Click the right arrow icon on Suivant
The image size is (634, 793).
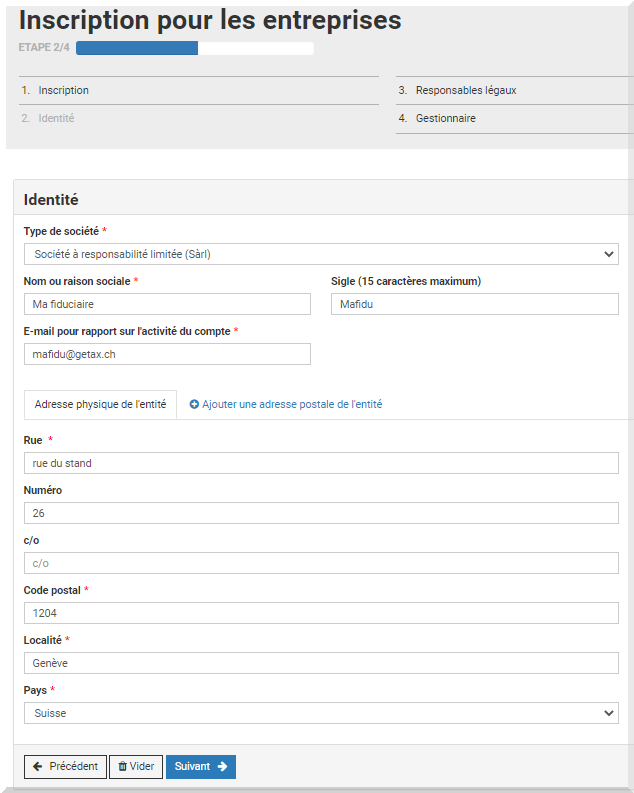point(222,766)
